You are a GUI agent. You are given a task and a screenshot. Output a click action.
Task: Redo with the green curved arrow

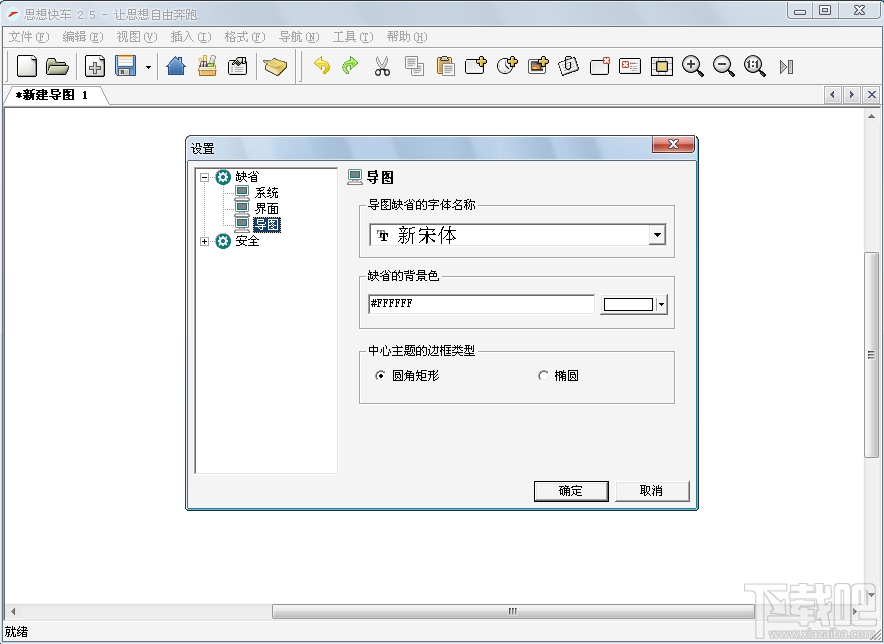pos(350,66)
